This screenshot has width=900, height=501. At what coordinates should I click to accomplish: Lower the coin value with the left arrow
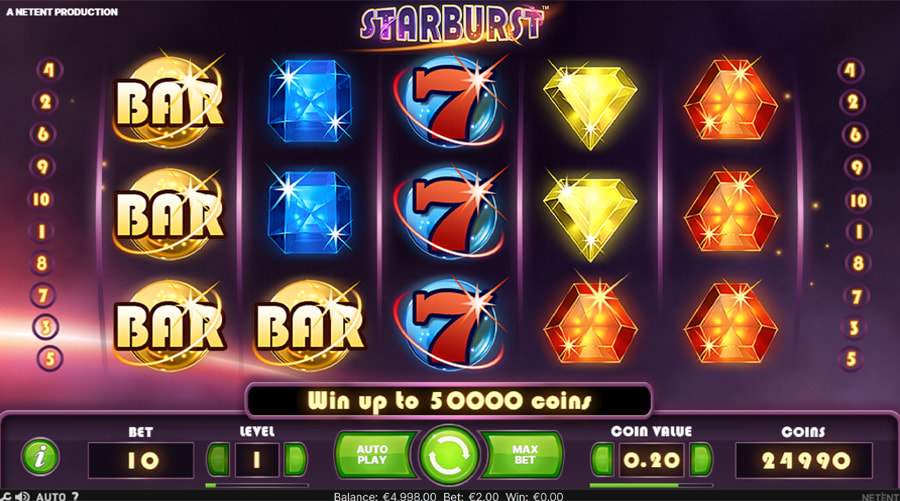[602, 459]
